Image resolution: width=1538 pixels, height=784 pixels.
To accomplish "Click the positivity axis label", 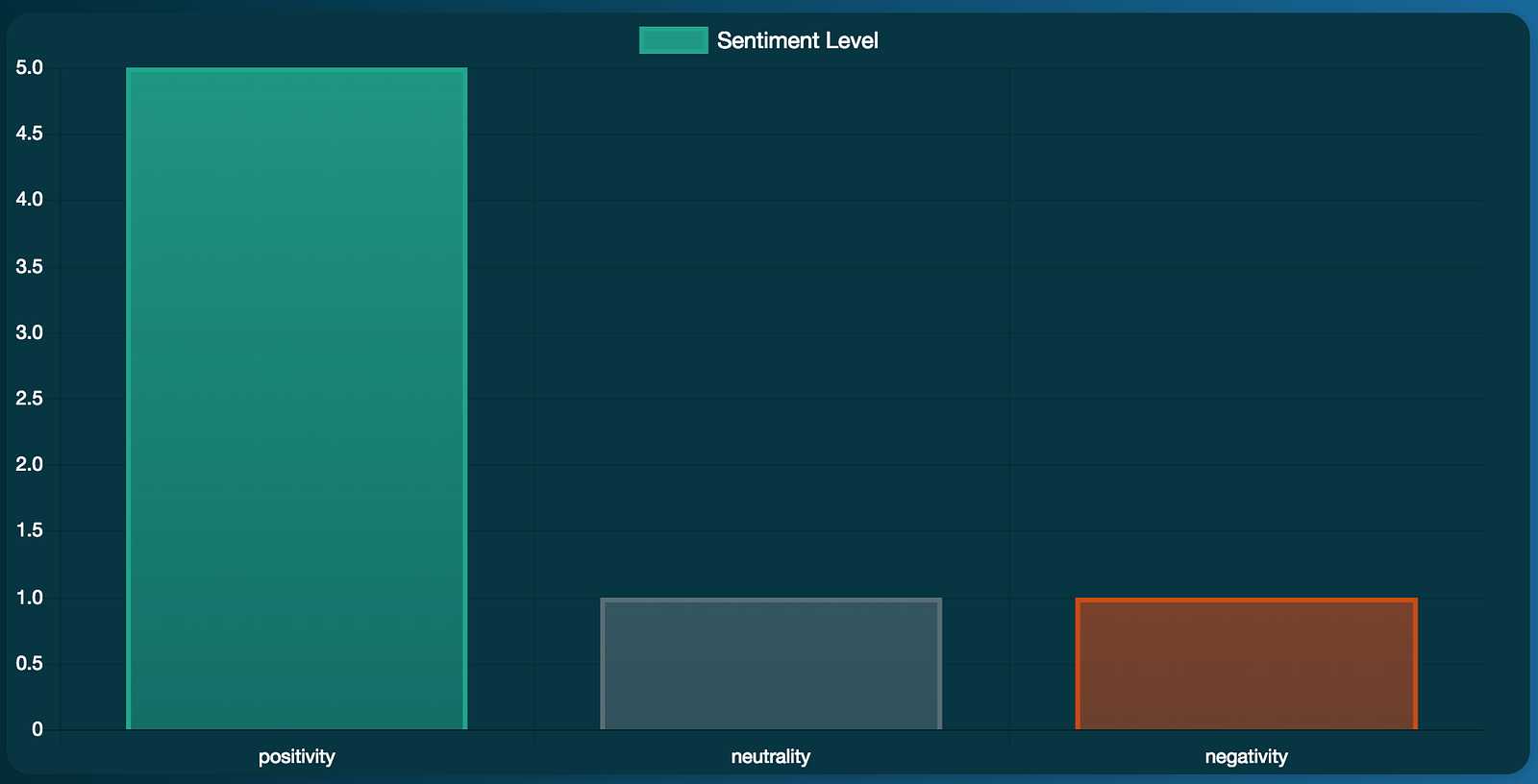I will 297,757.
